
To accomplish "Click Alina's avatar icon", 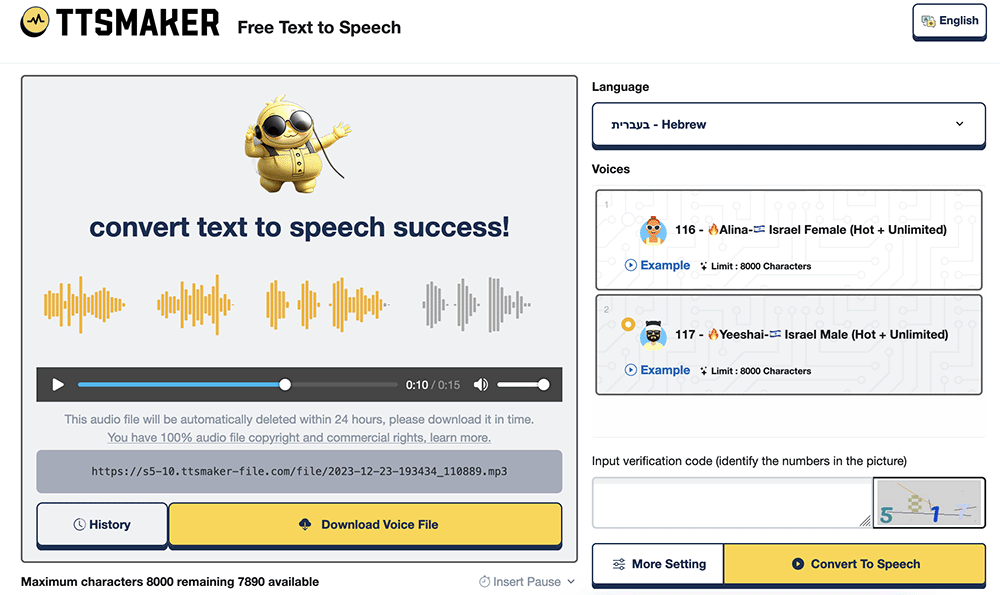I will point(653,230).
